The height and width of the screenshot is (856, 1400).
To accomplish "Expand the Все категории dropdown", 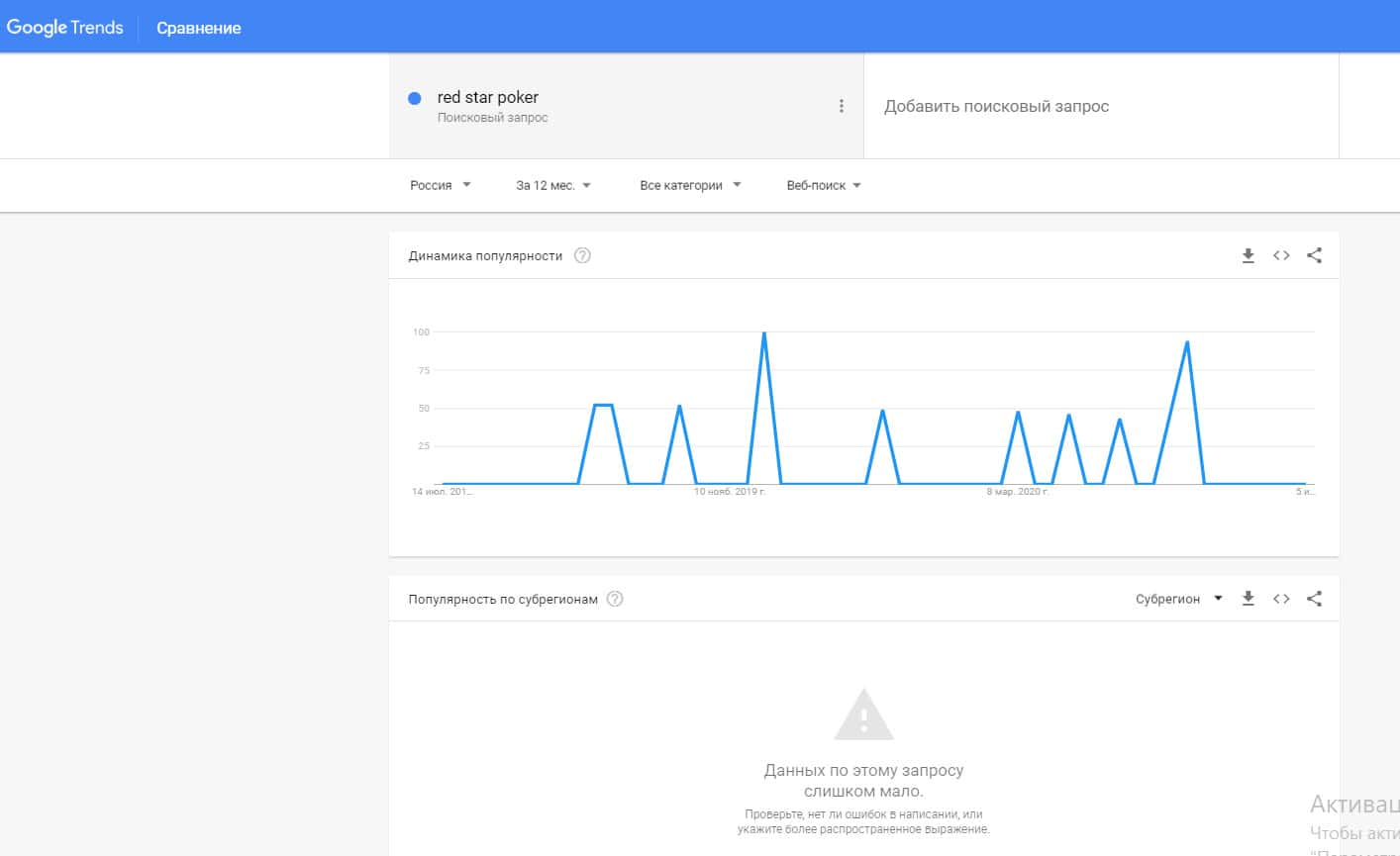I will (690, 185).
